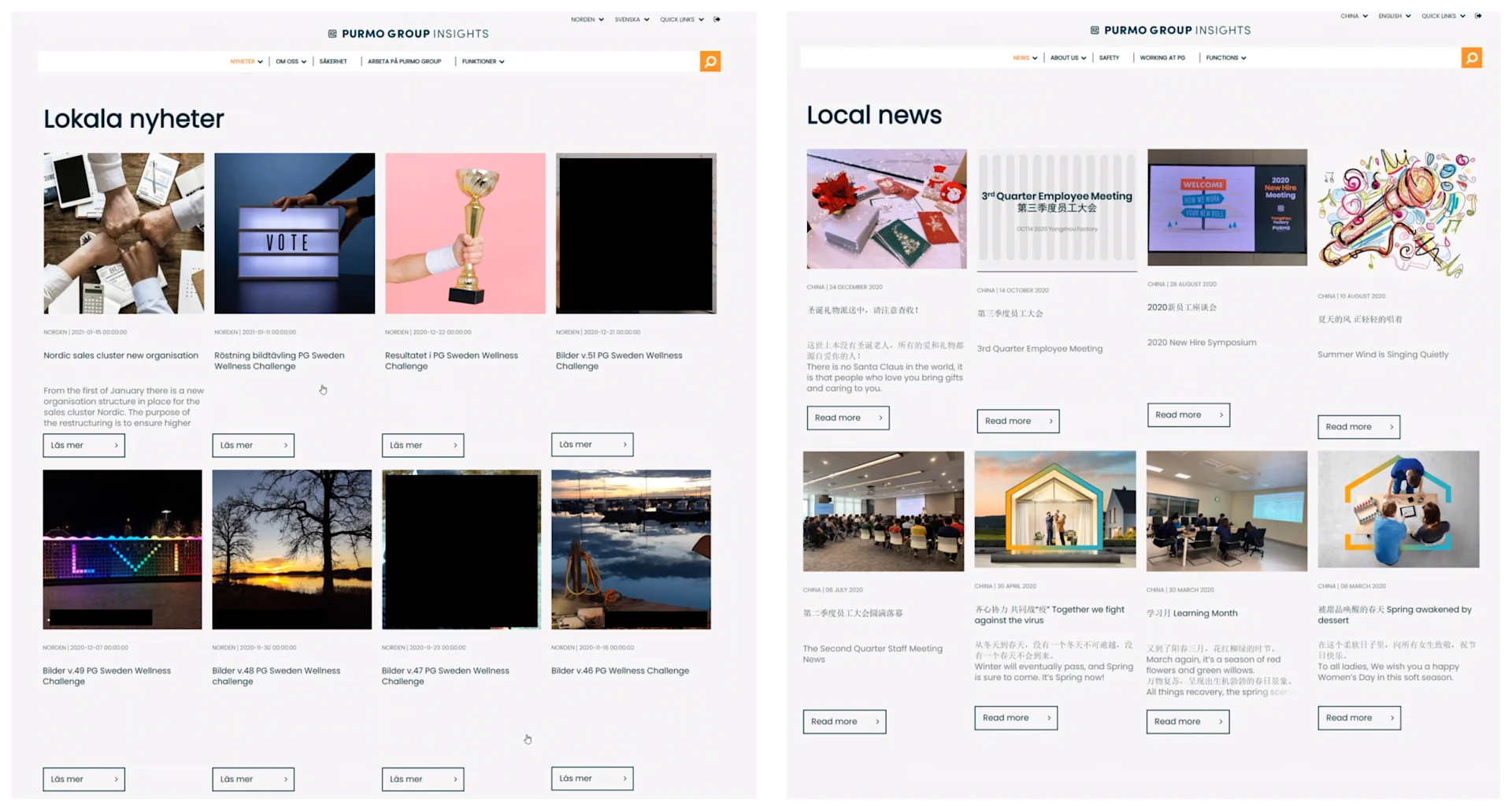This screenshot has width=1512, height=810.
Task: Open the 3rd Quarter Employee Meeting banner image
Action: tap(1057, 210)
